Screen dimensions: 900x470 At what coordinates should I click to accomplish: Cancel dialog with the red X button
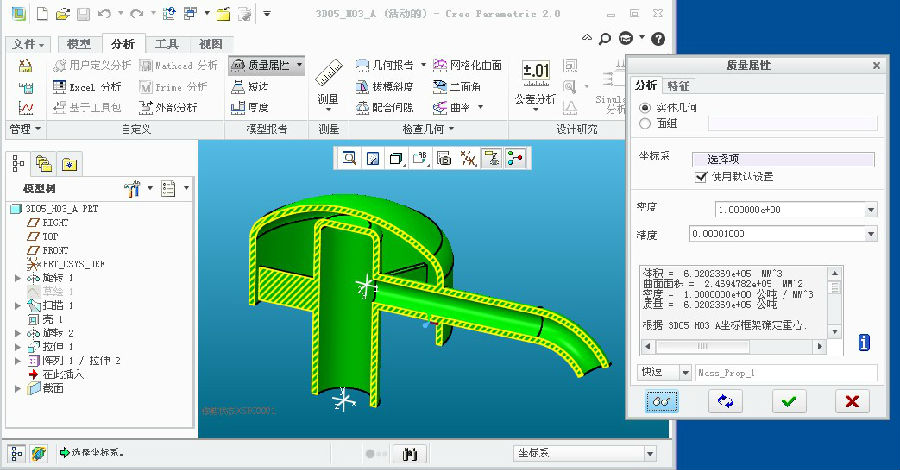852,401
